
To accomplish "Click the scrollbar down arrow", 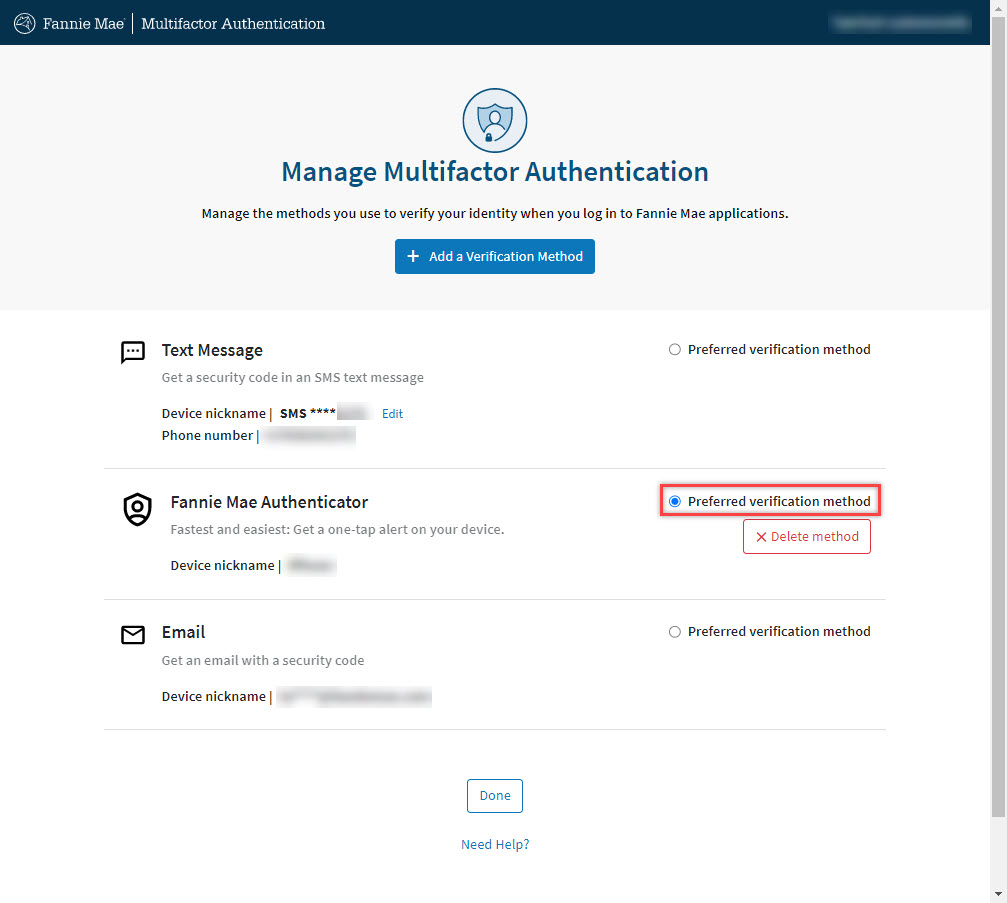I will tap(998, 894).
